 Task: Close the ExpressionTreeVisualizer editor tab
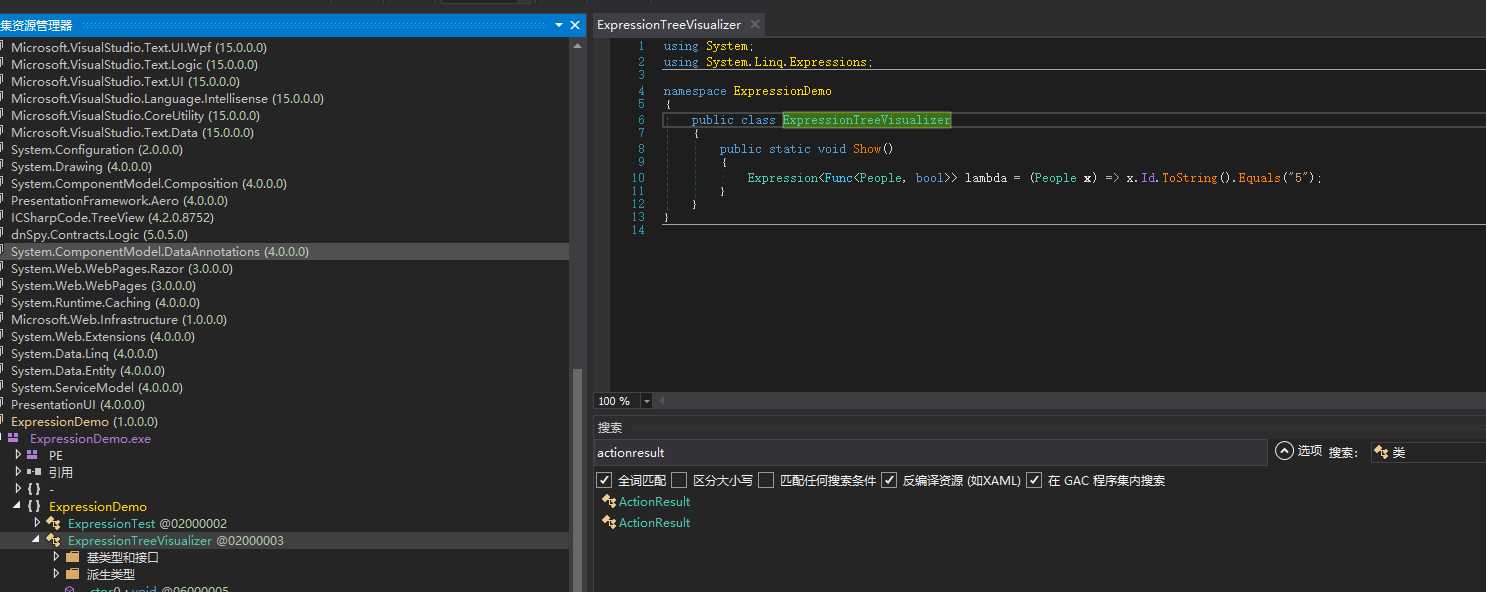[753, 25]
